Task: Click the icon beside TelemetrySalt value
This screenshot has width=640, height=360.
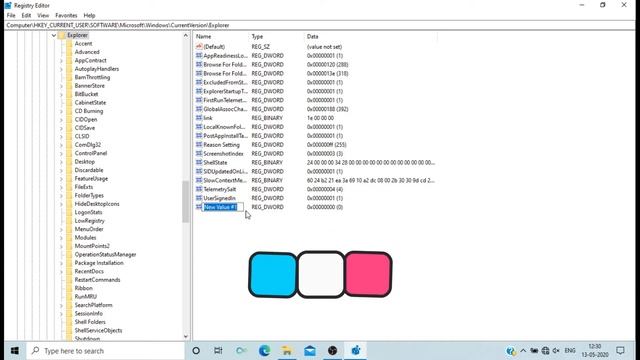Action: [199, 189]
